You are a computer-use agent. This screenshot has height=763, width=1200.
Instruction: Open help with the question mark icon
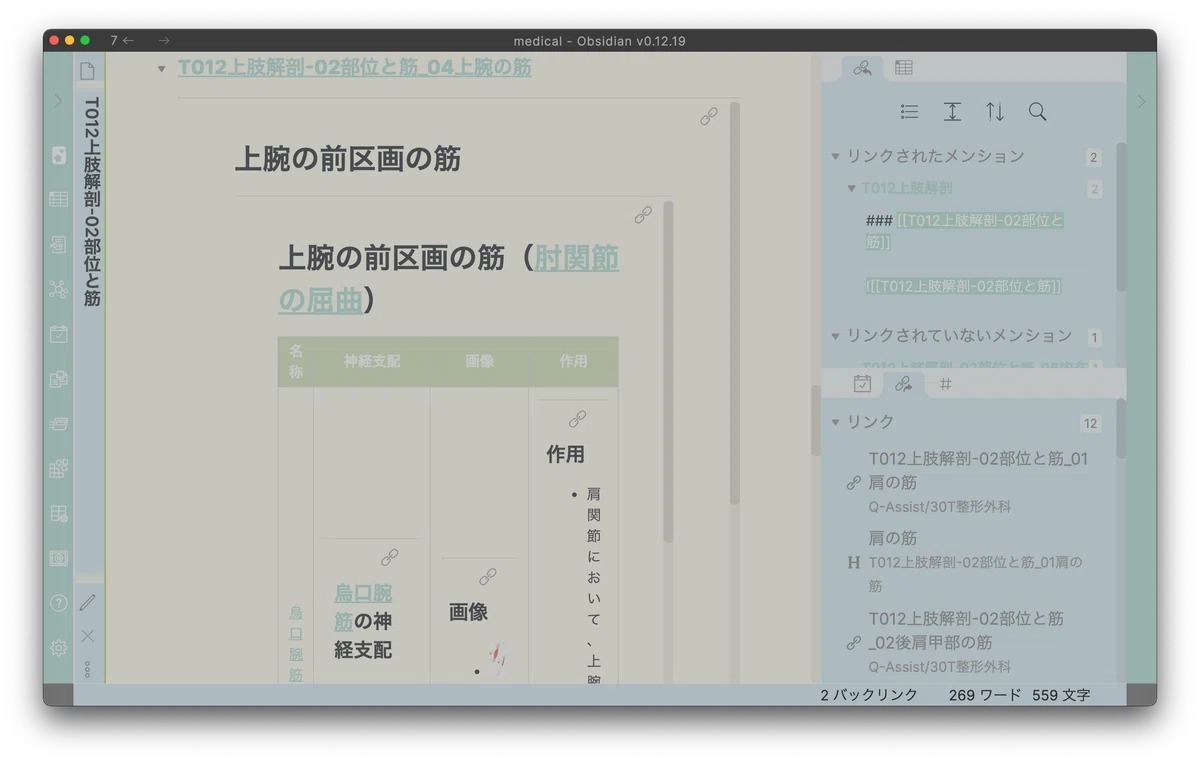click(x=58, y=603)
